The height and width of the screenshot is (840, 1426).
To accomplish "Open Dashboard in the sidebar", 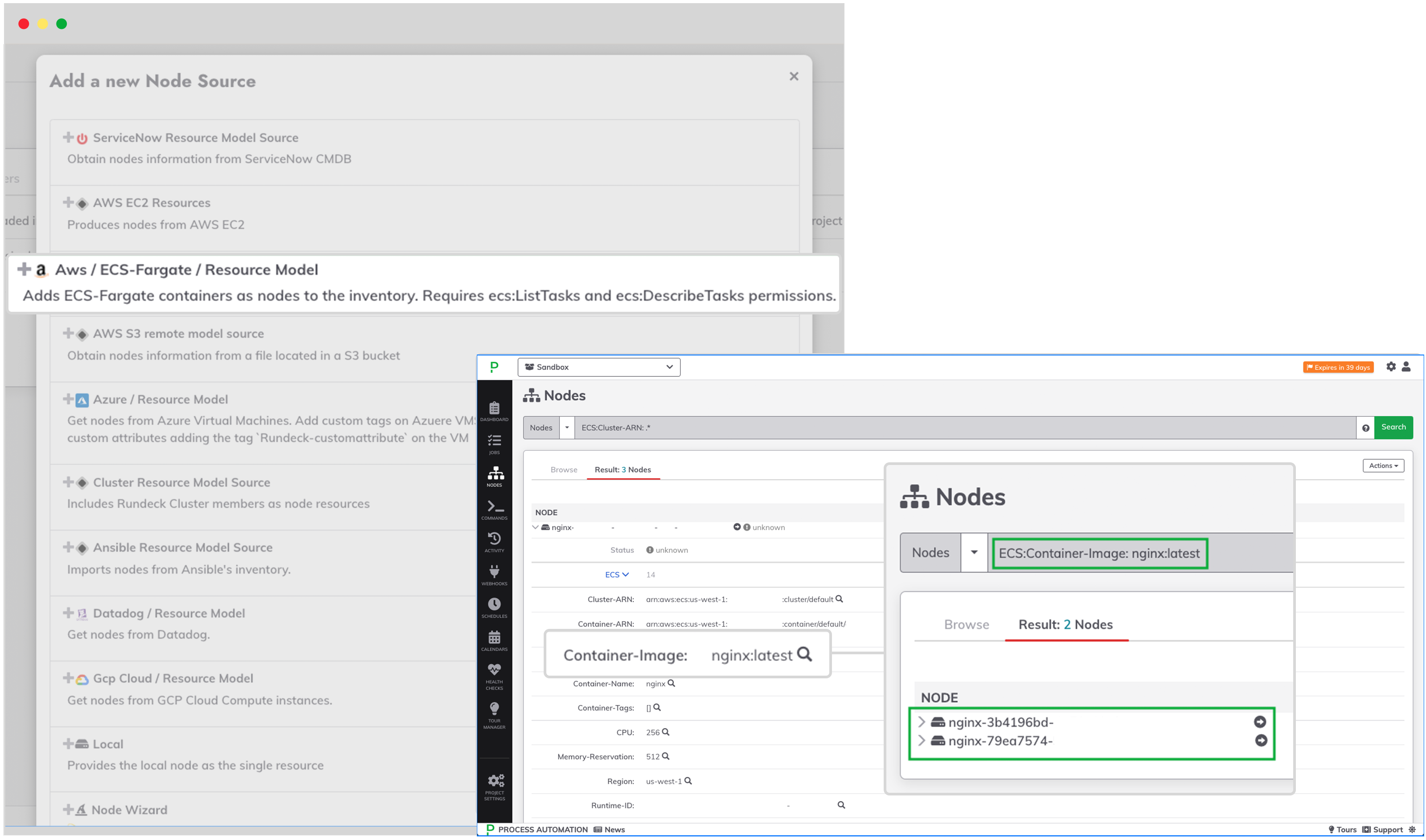I will point(494,412).
